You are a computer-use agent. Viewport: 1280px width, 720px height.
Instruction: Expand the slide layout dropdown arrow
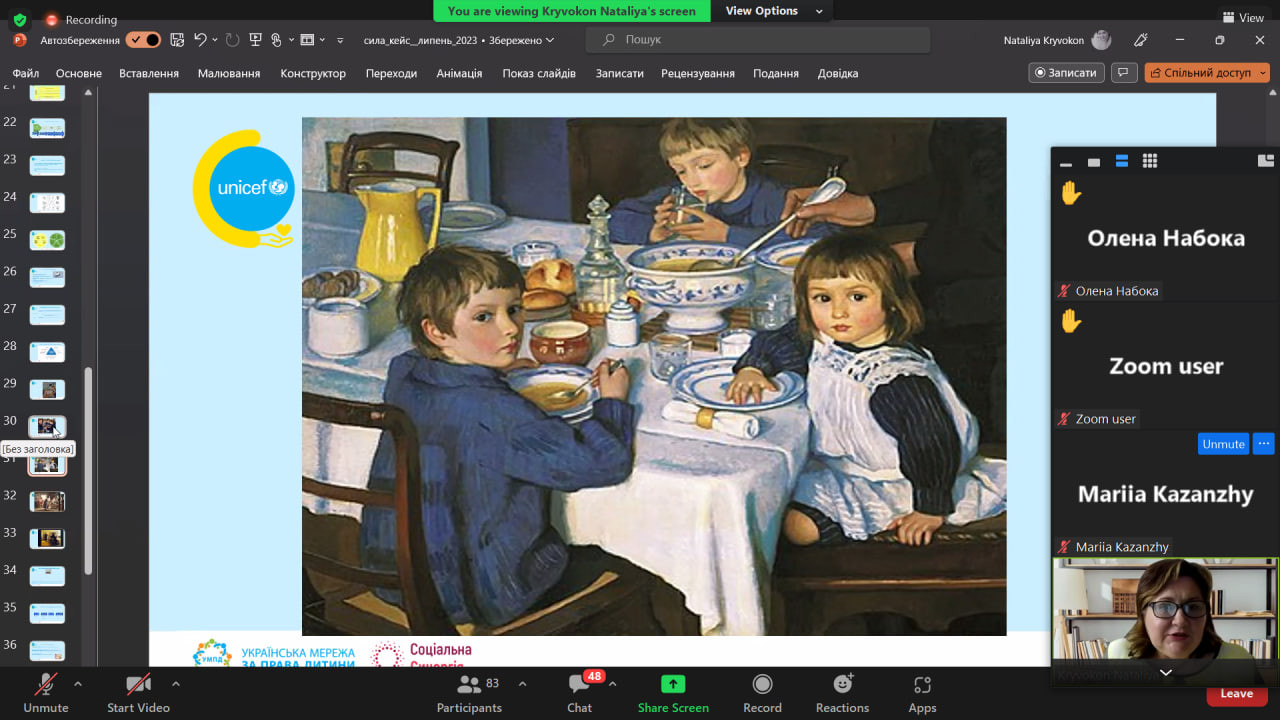pos(322,40)
